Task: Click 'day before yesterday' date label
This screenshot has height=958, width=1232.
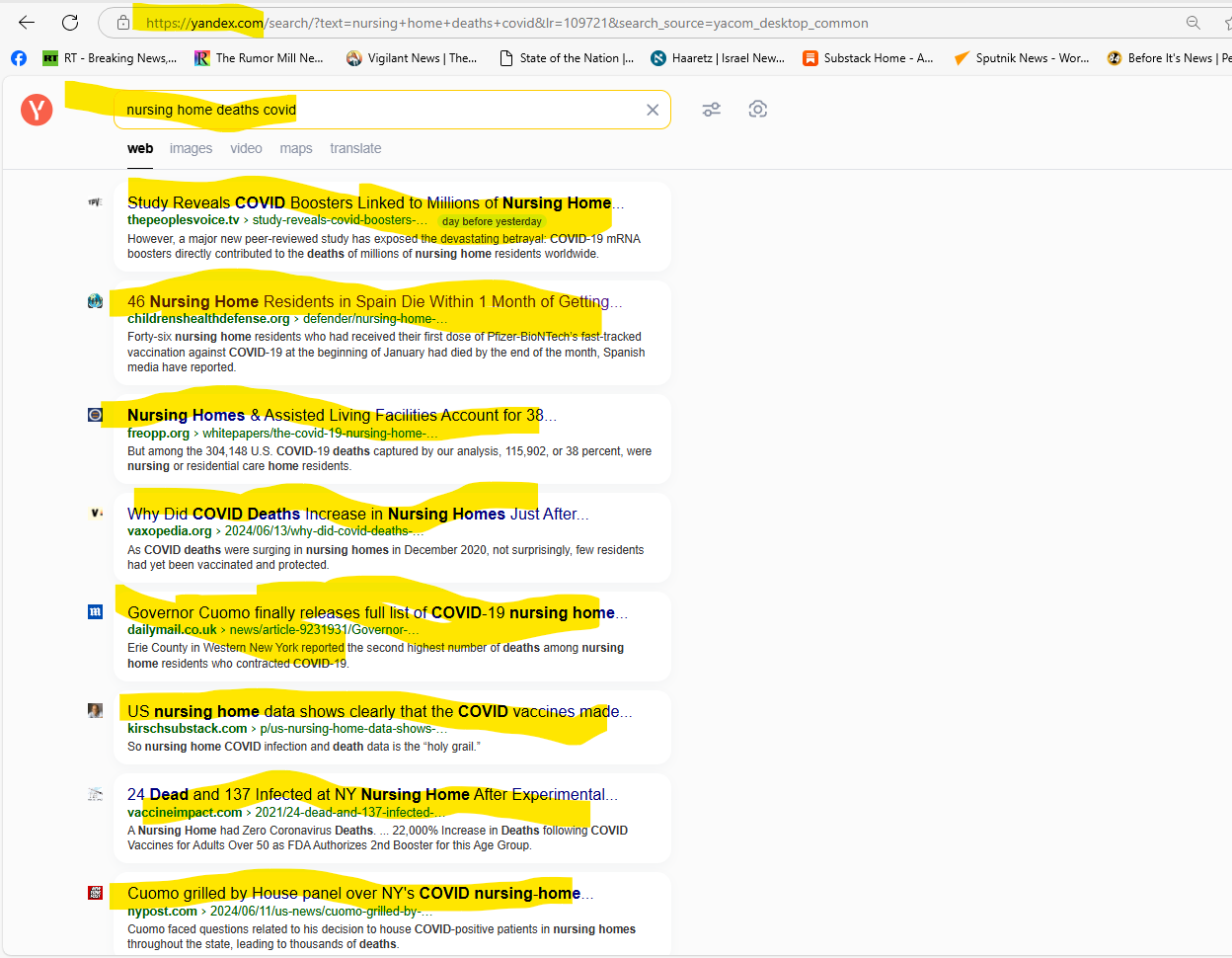Action: tap(492, 221)
